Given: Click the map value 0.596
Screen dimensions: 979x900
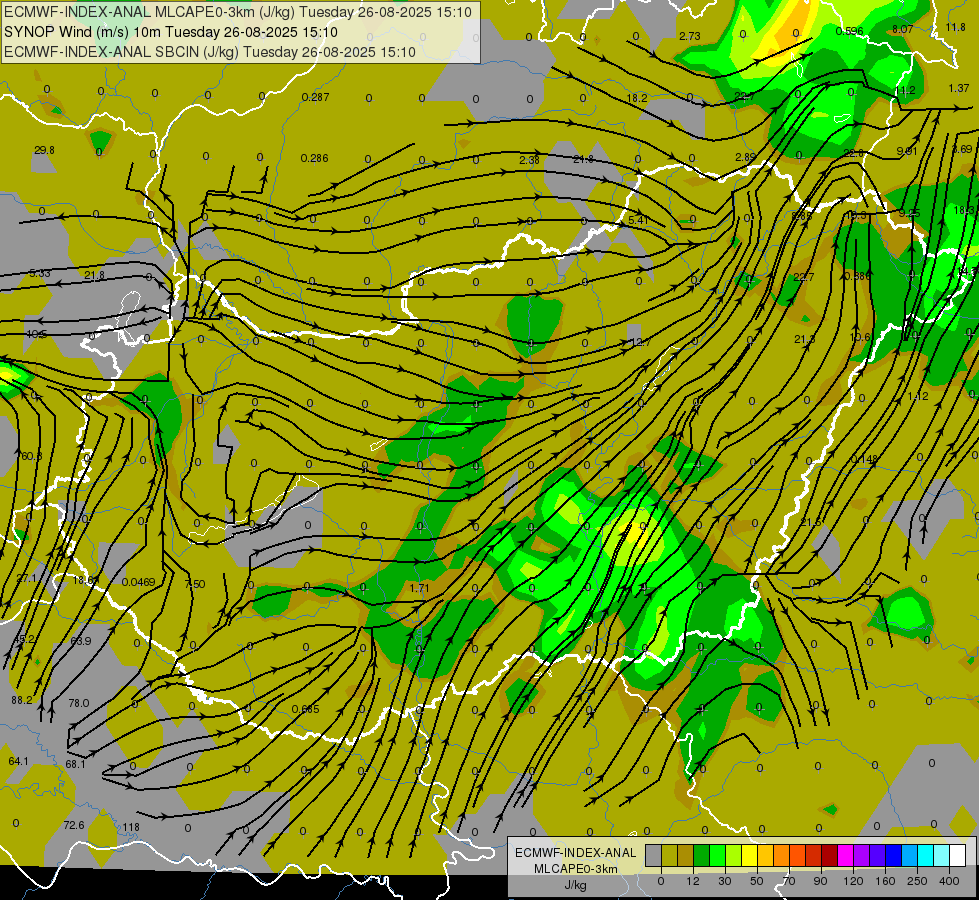Looking at the screenshot, I should tap(850, 31).
